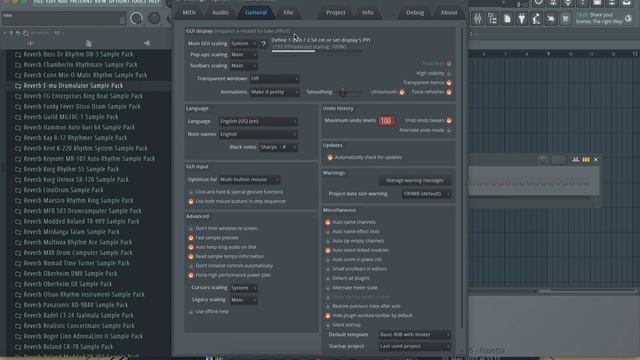Click the yellow plus icon tab in the browser
Image resolution: width=640 pixels, height=360 pixels.
point(30,43)
